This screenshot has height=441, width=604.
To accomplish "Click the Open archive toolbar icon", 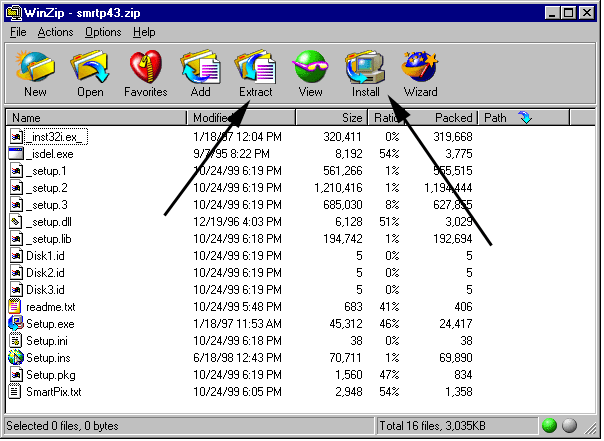I will [x=90, y=67].
